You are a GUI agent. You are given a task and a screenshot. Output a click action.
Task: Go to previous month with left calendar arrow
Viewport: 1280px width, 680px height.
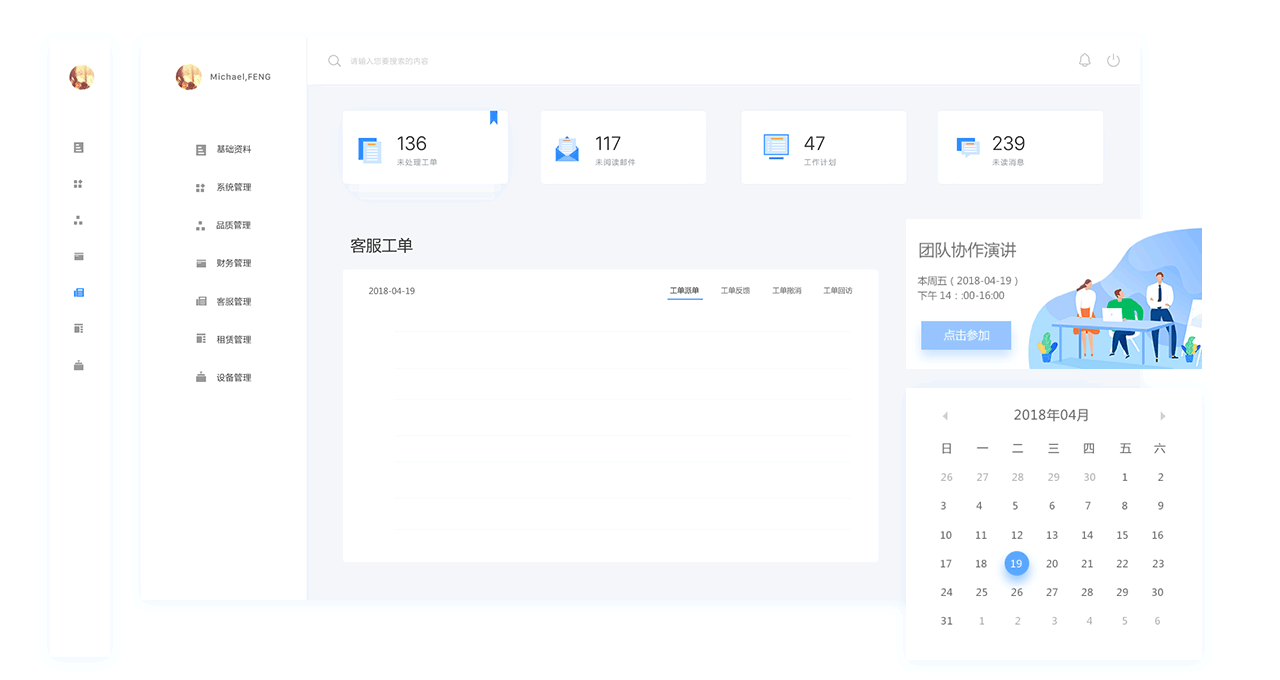pos(946,416)
